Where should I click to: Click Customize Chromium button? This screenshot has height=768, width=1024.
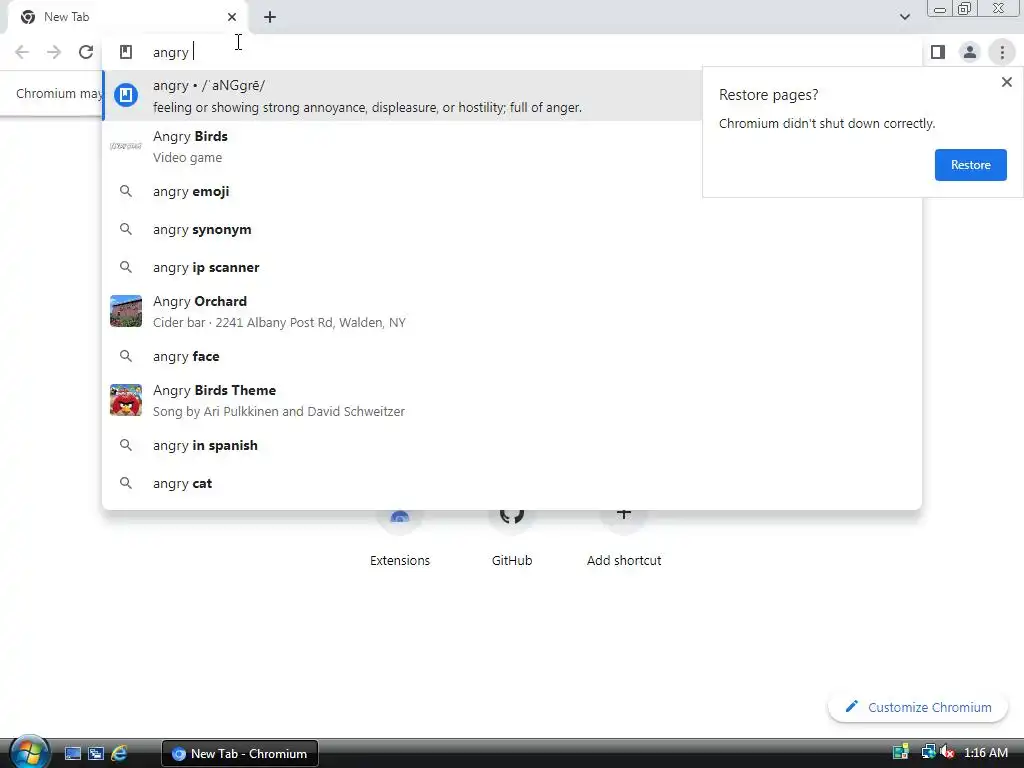pyautogui.click(x=918, y=707)
